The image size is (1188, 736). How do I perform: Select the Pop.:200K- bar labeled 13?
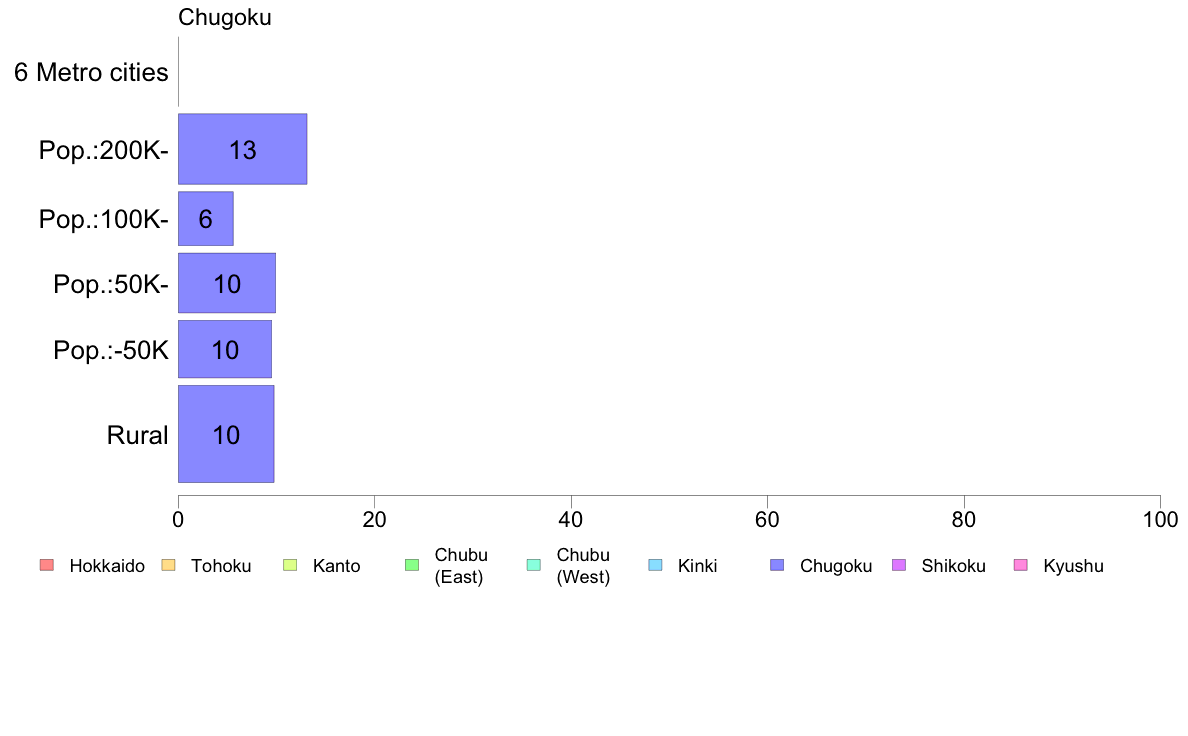242,149
